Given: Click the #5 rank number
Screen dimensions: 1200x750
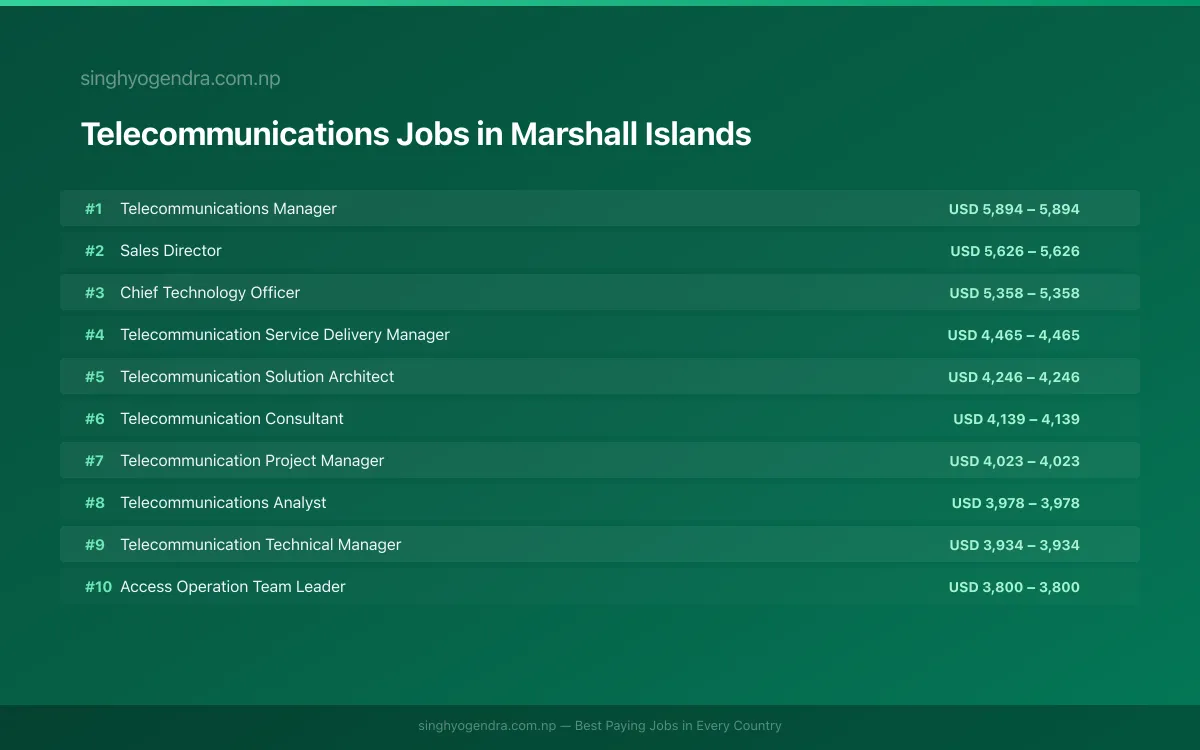Looking at the screenshot, I should (x=94, y=377).
